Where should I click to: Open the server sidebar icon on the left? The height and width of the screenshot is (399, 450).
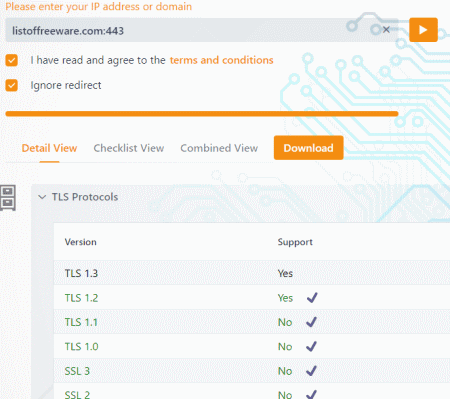[x=8, y=198]
